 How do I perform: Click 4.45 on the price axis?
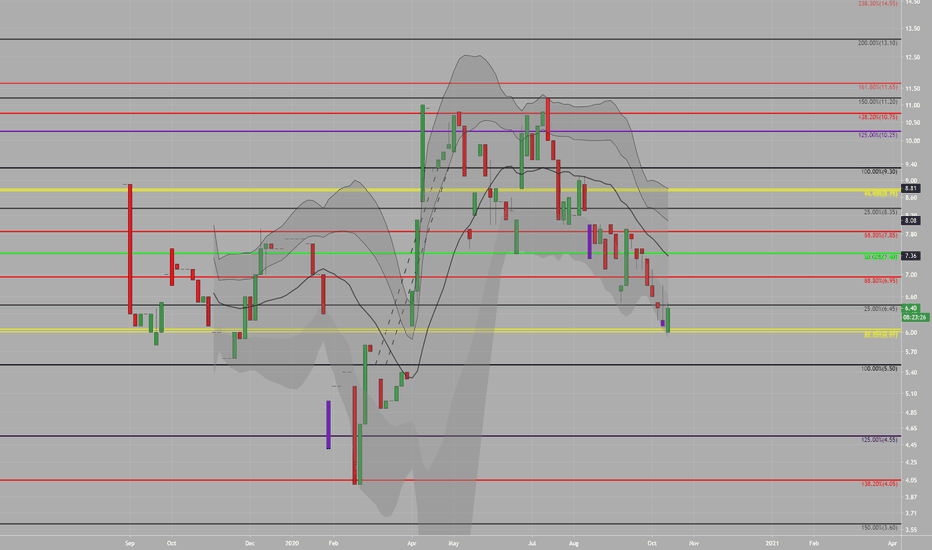click(911, 445)
